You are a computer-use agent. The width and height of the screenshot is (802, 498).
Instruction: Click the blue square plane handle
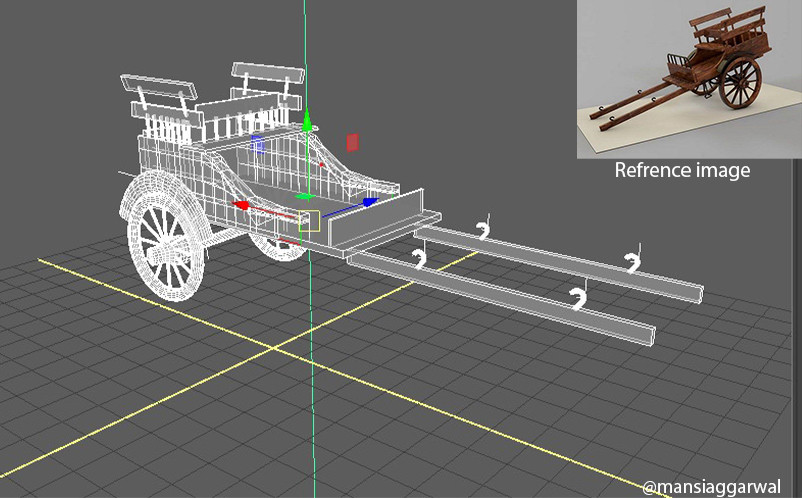click(258, 145)
